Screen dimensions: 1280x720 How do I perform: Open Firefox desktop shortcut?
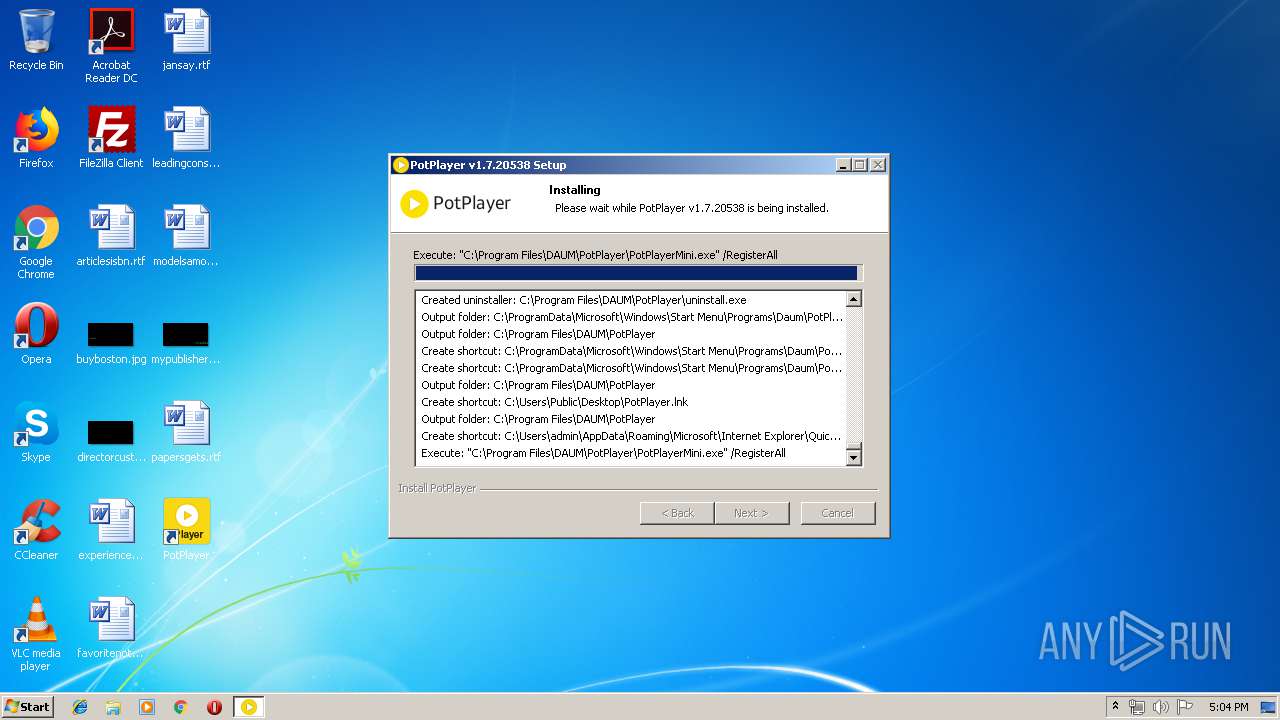coord(36,138)
